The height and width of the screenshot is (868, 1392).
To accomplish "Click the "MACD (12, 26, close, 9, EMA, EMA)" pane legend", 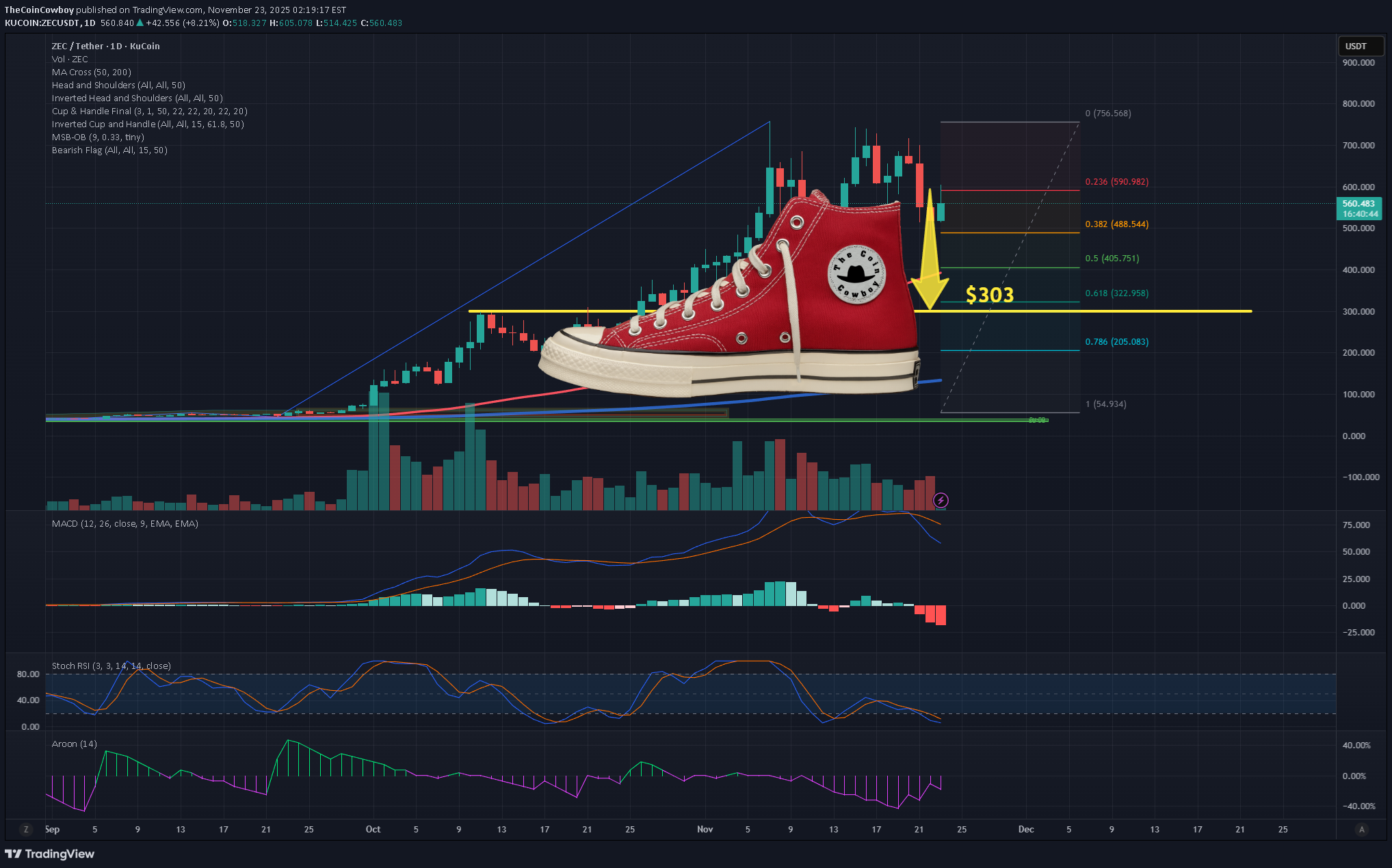I will tap(124, 523).
